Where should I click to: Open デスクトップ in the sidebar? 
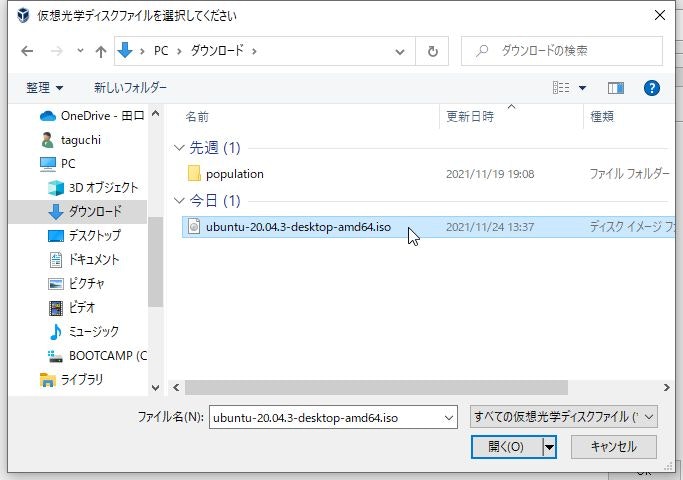[84, 236]
